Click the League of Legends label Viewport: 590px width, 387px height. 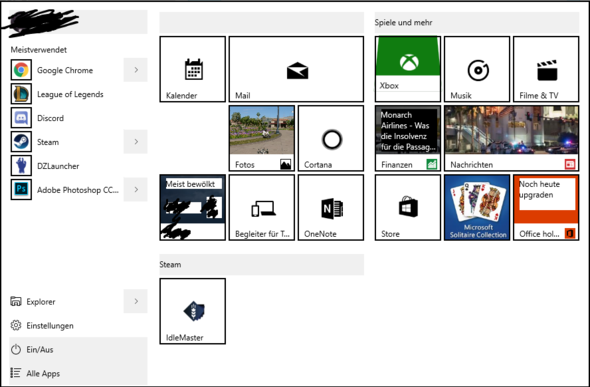[70, 94]
